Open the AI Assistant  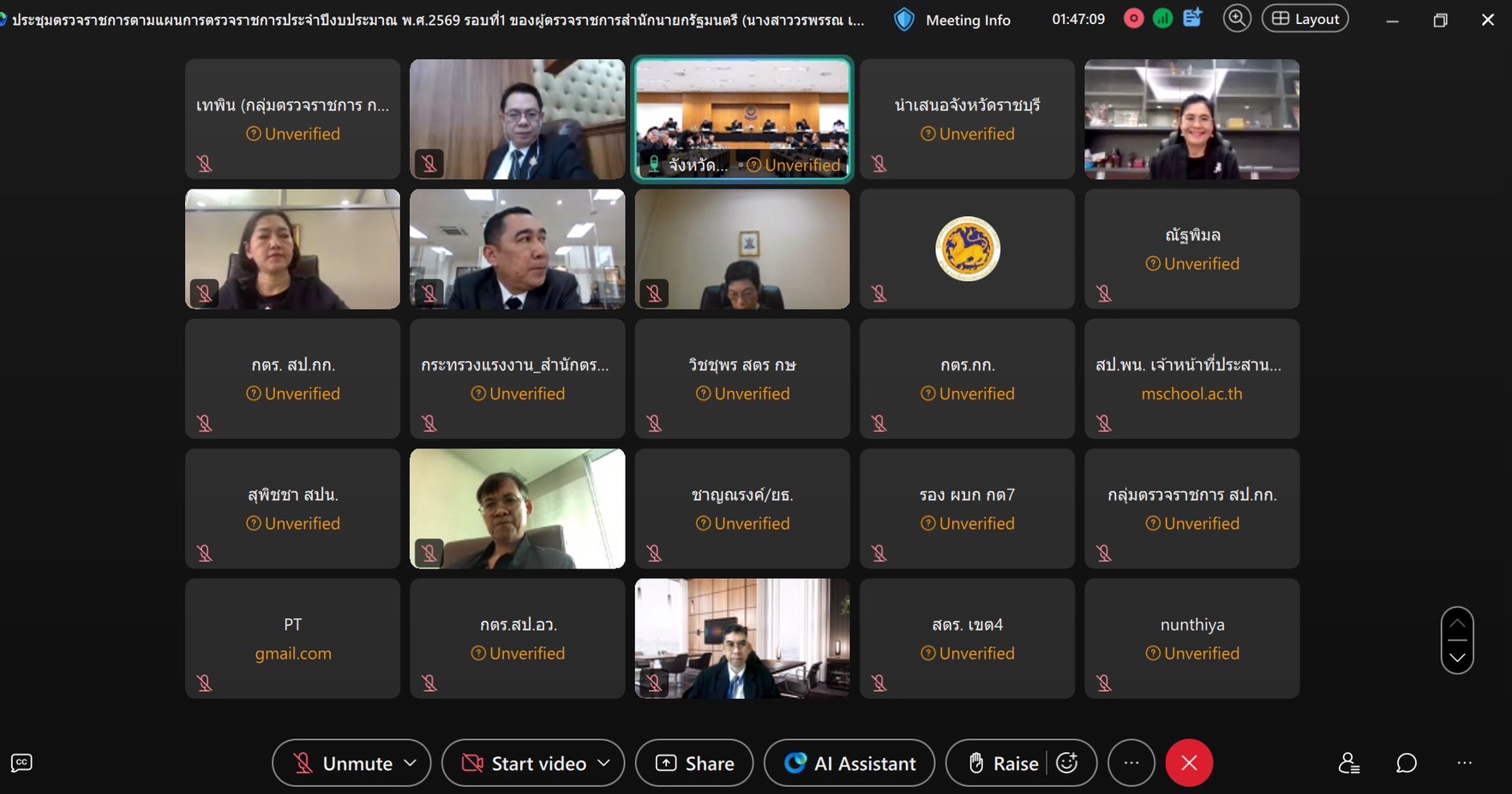click(849, 763)
